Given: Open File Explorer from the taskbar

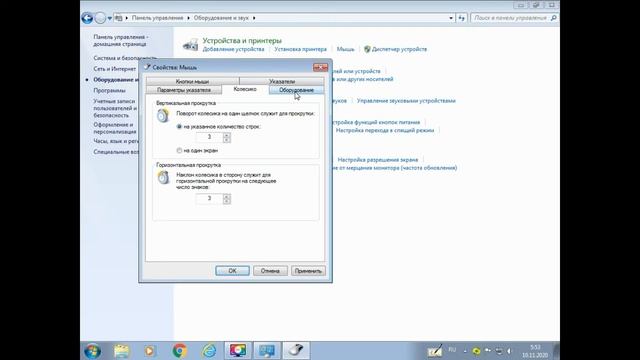Looking at the screenshot, I should click(x=121, y=351).
